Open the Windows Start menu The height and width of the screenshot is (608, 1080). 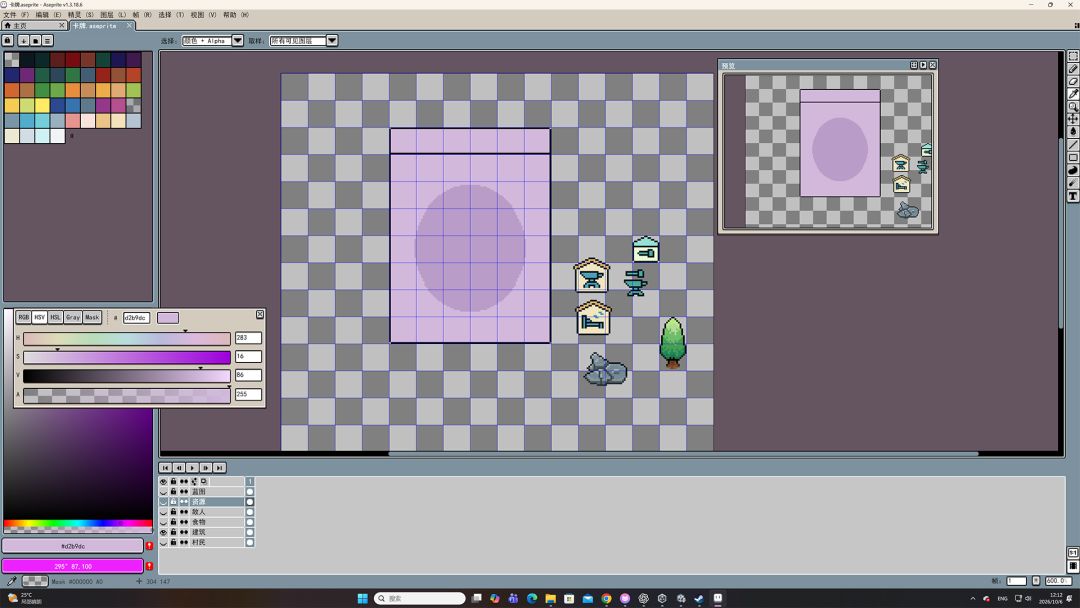point(362,598)
